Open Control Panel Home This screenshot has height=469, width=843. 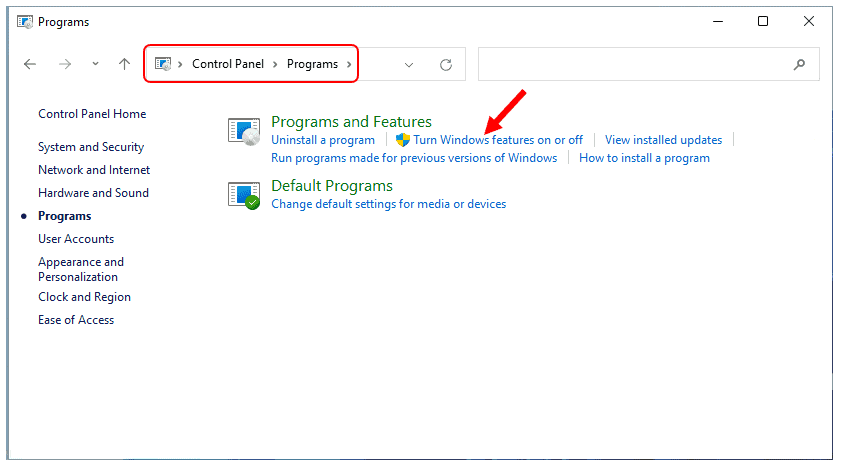pyautogui.click(x=92, y=114)
